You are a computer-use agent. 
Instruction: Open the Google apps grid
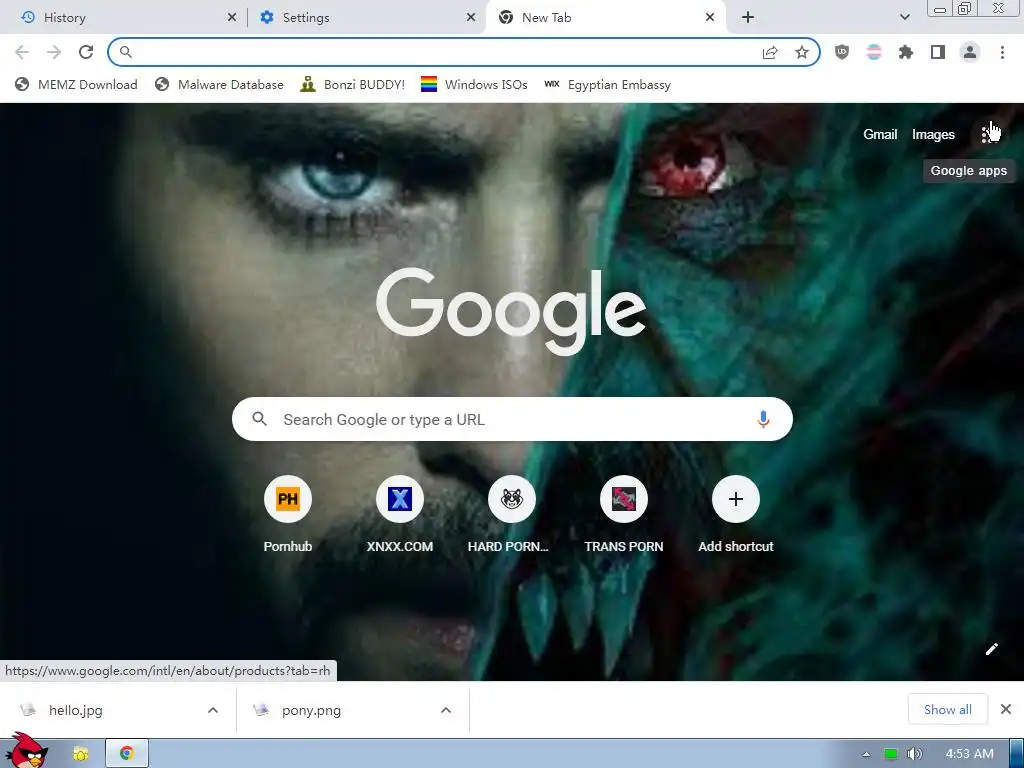pos(989,135)
